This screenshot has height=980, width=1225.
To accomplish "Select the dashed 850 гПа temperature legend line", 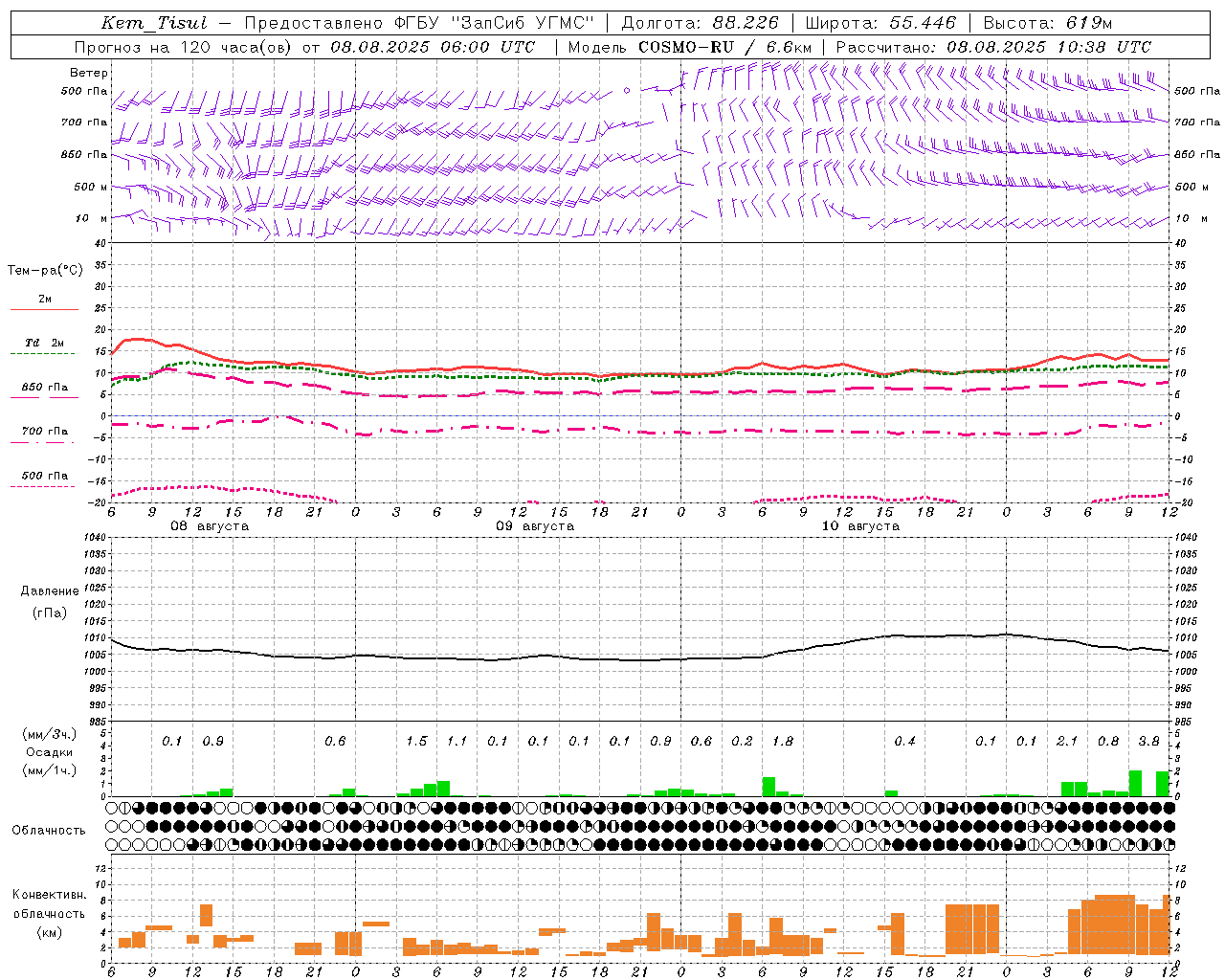I will 44,398.
